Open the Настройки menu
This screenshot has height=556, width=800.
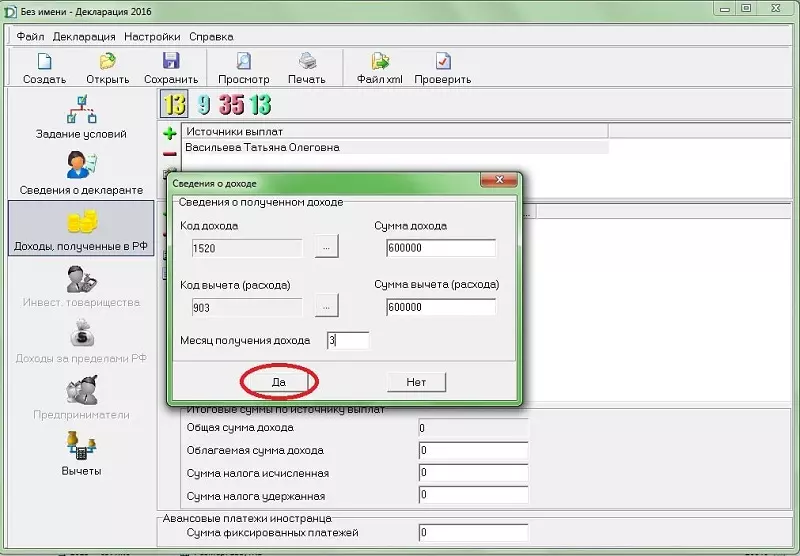[x=152, y=37]
